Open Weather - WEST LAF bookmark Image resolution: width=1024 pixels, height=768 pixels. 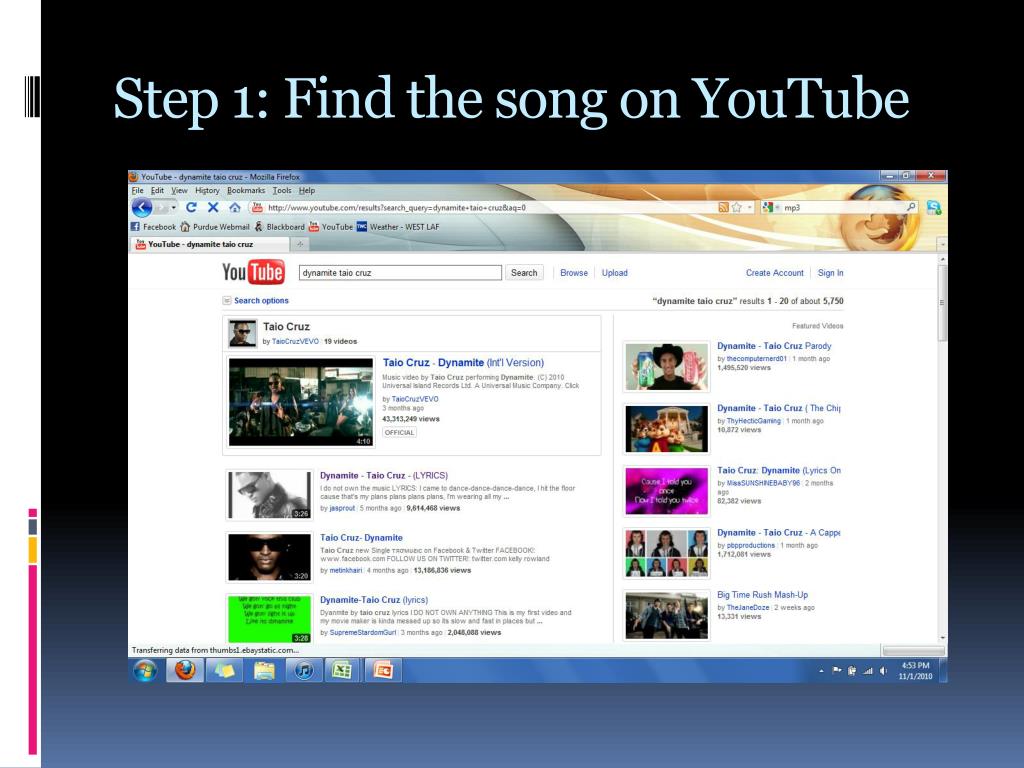[398, 227]
